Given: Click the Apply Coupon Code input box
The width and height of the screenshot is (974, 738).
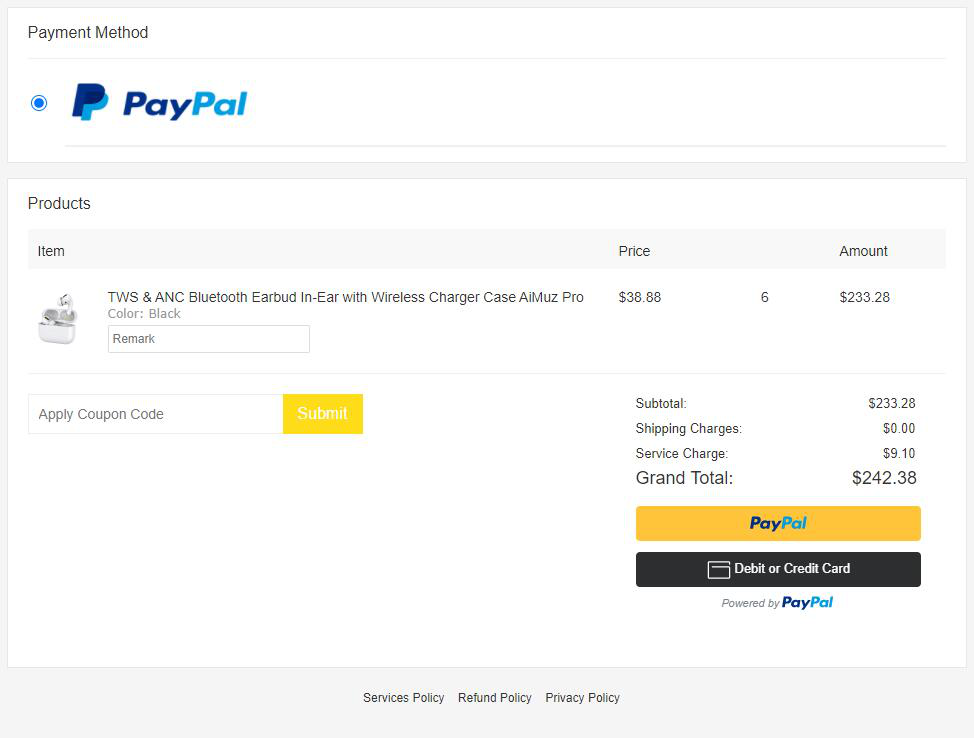Looking at the screenshot, I should pos(155,414).
